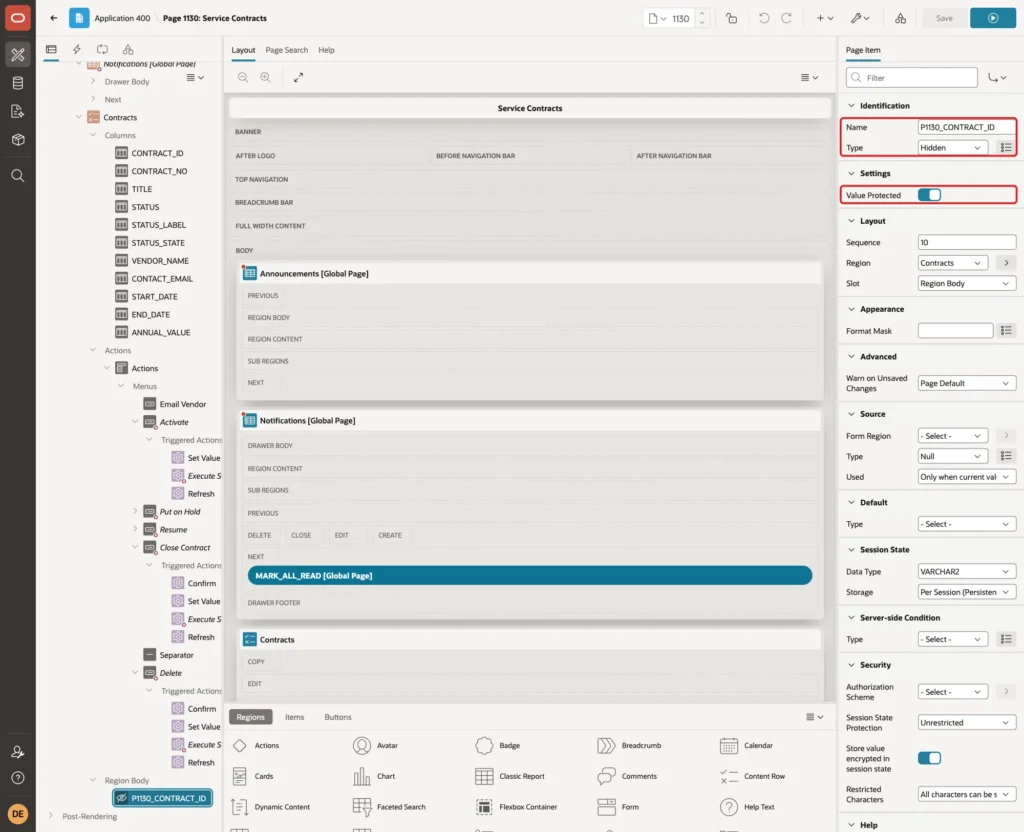Zoom in the layout view
This screenshot has height=832, width=1024.
tap(266, 78)
